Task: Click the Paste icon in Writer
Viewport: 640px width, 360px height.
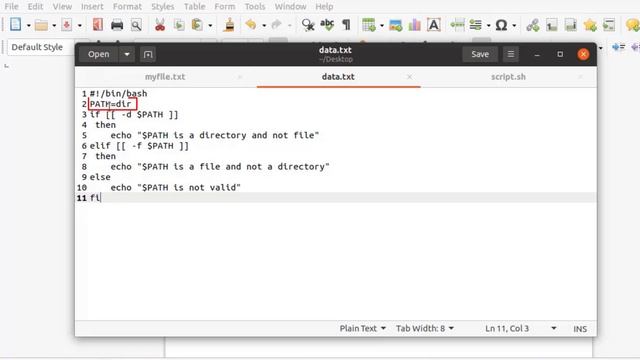Action: pyautogui.click(x=197, y=25)
